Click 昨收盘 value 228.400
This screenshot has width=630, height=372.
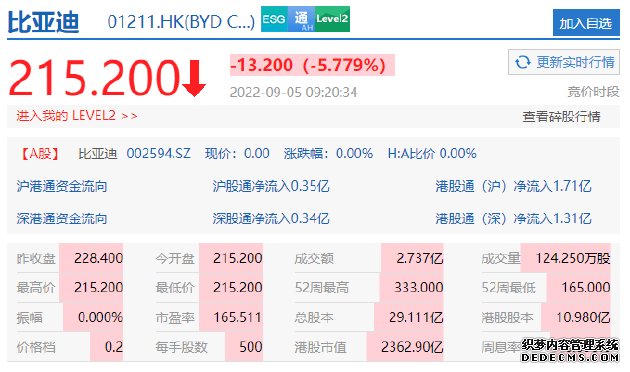click(x=98, y=258)
